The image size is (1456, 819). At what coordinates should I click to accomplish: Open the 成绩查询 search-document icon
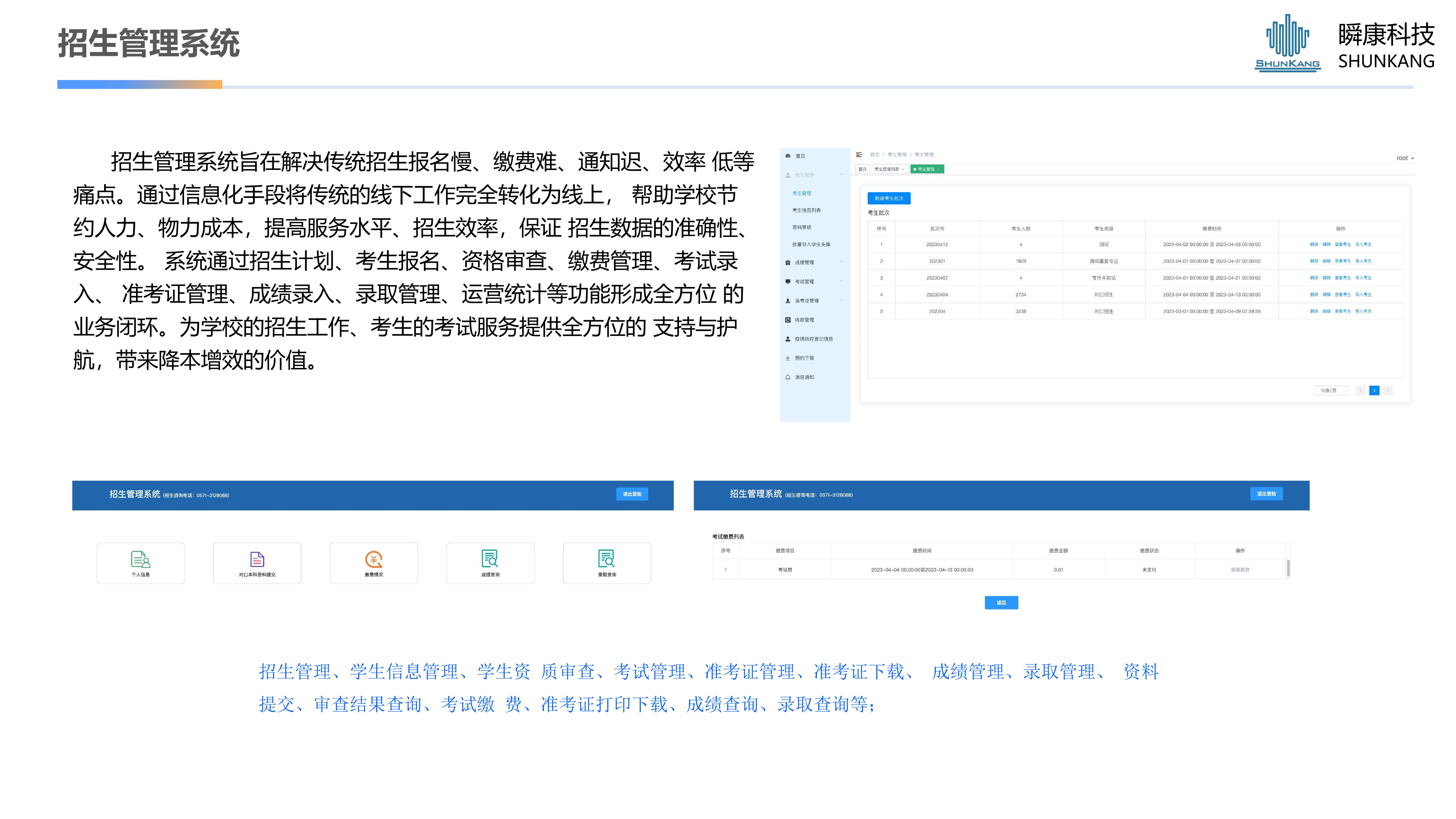[490, 558]
